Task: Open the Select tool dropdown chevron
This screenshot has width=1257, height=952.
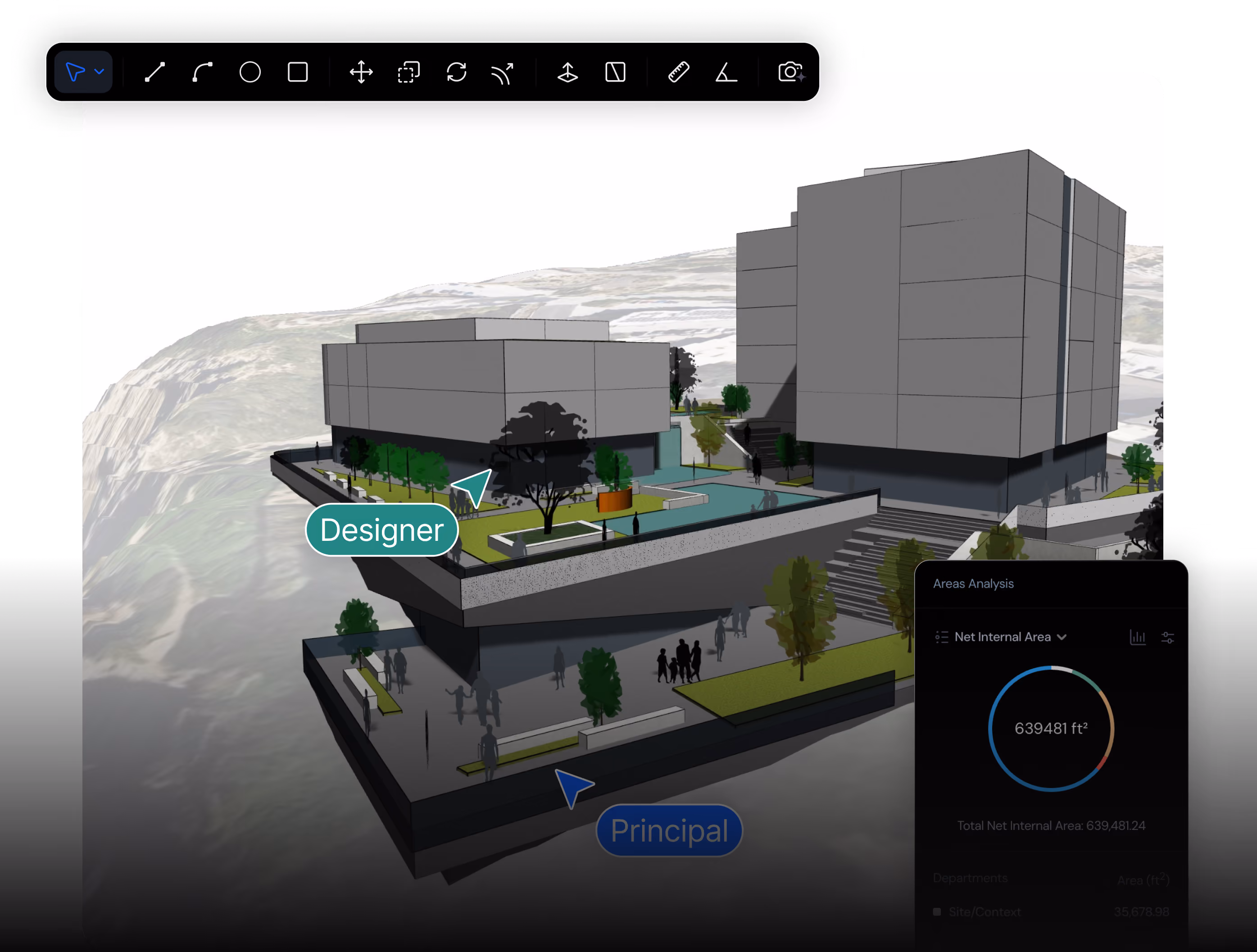Action: pos(100,72)
